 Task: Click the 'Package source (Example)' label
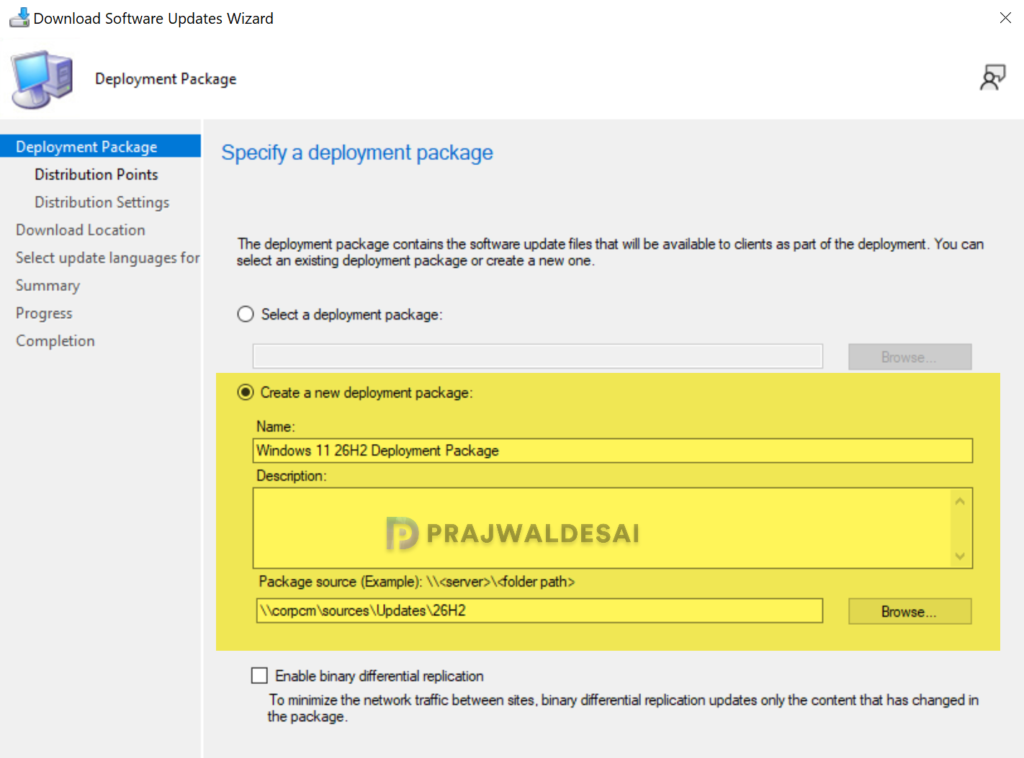click(417, 582)
